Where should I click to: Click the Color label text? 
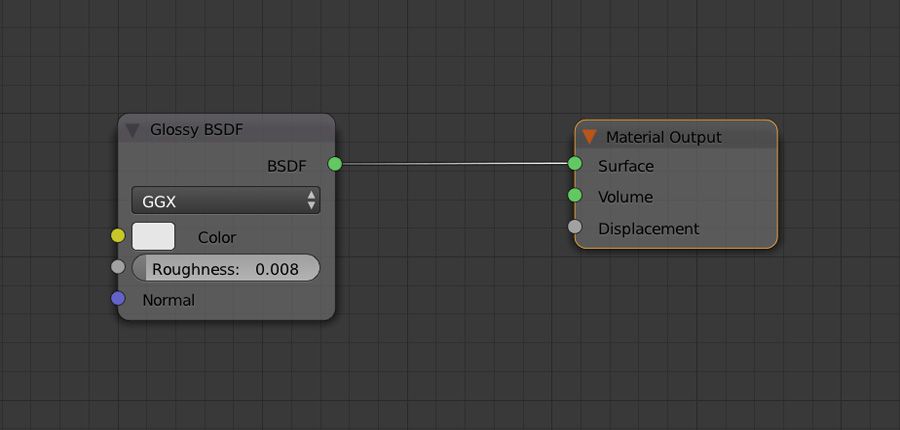point(216,238)
